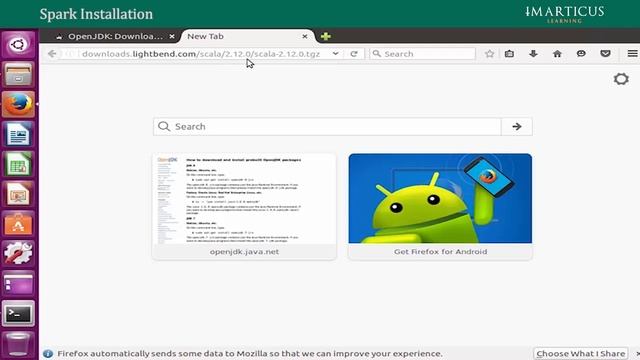Open the Terminal from the dock
Viewport: 640px width, 360px height.
pos(18,314)
